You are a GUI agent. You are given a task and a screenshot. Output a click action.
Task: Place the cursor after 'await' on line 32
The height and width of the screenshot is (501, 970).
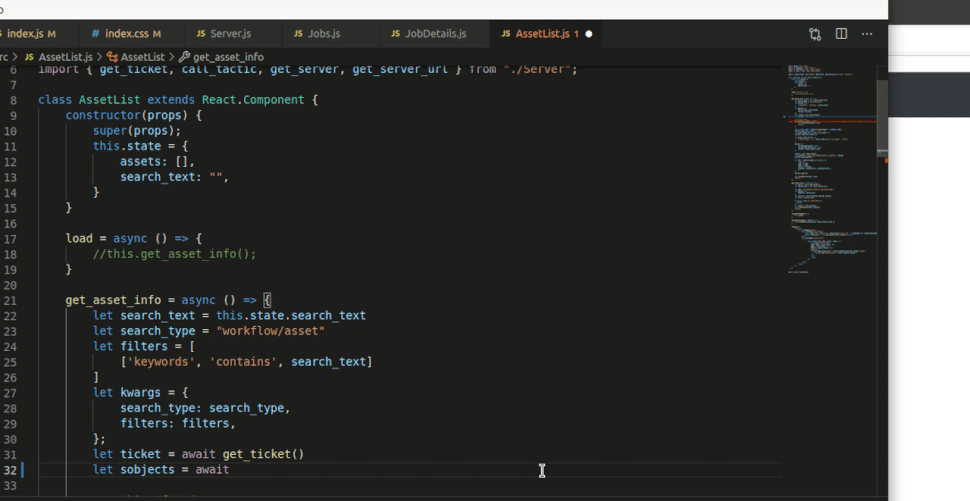tap(230, 470)
